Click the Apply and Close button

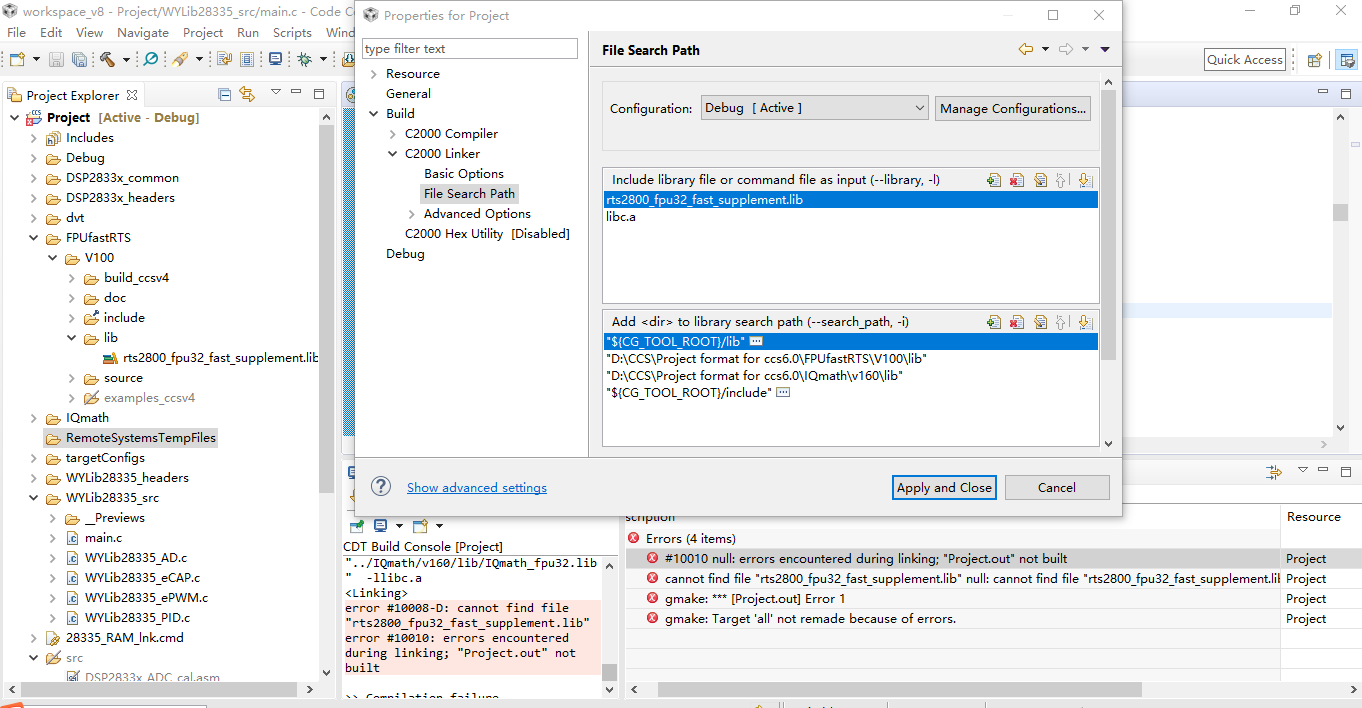point(944,487)
